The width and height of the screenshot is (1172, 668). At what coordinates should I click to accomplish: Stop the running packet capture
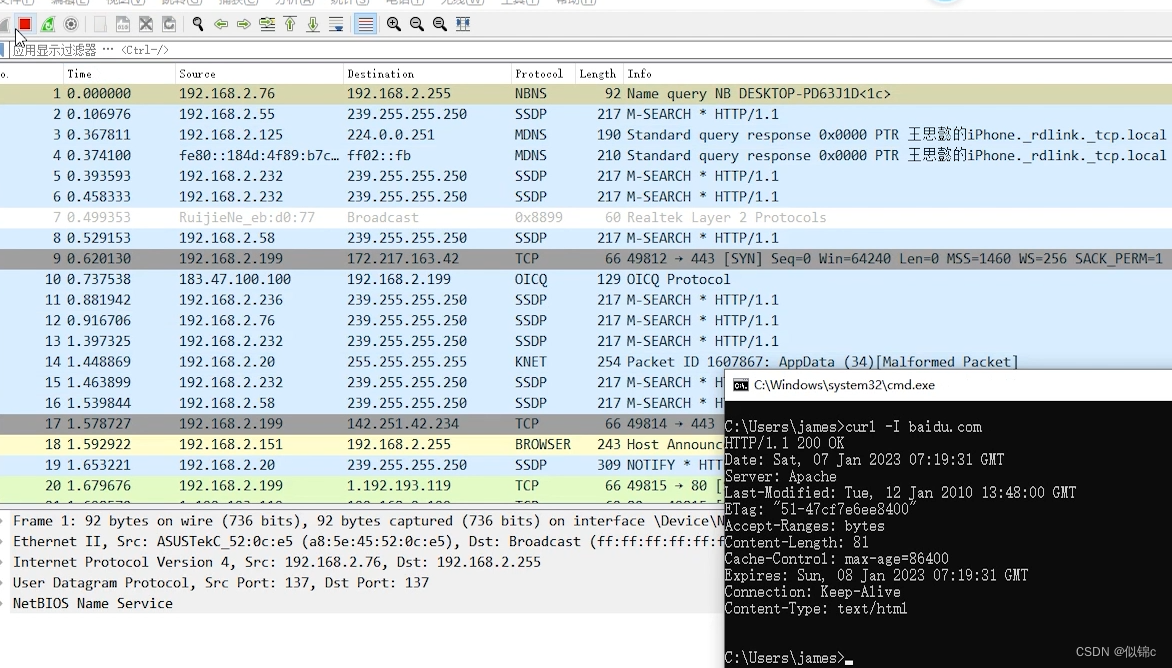tap(25, 25)
